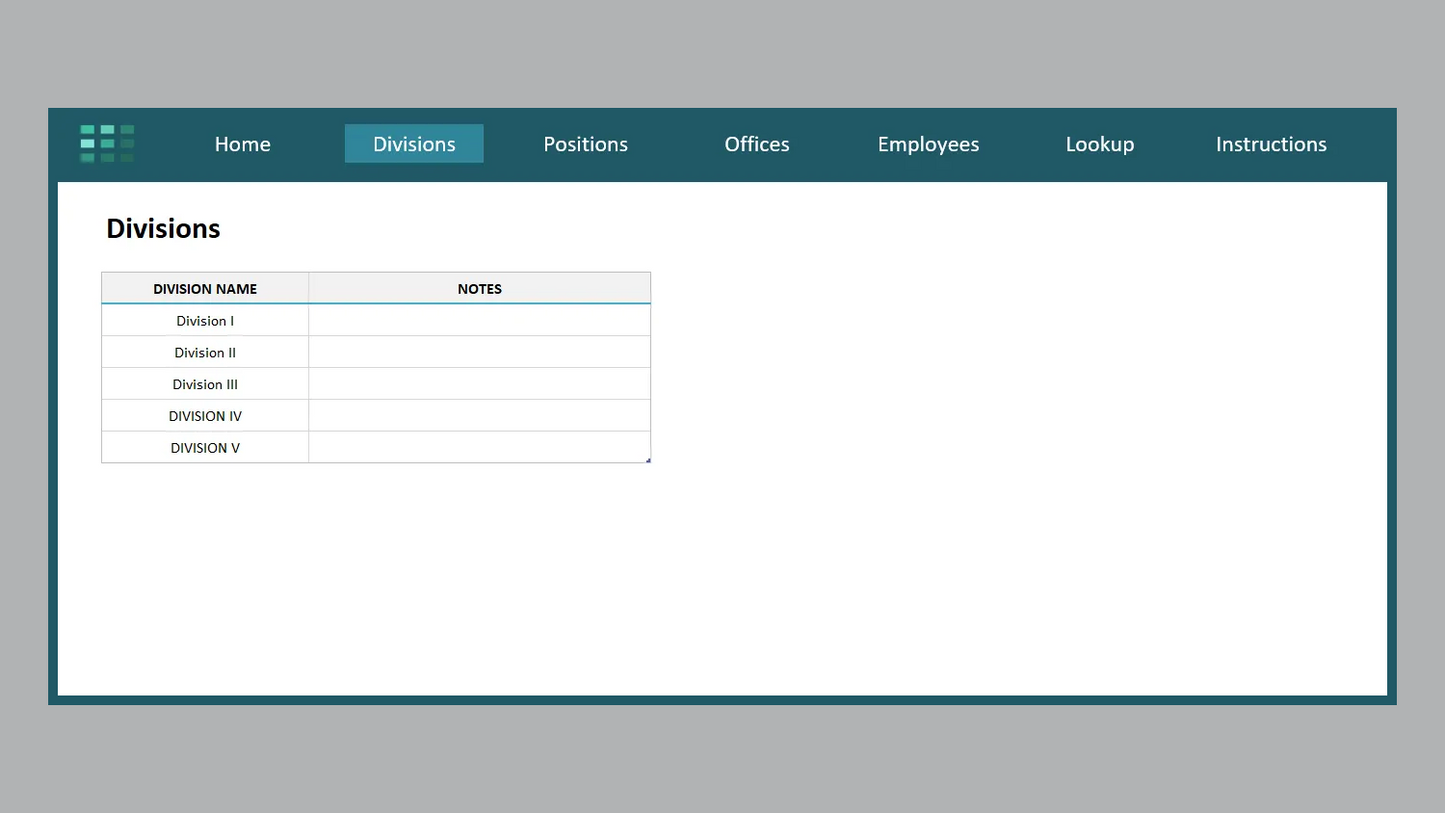The height and width of the screenshot is (813, 1445).
Task: Click the notes field beside Division III
Action: point(479,384)
